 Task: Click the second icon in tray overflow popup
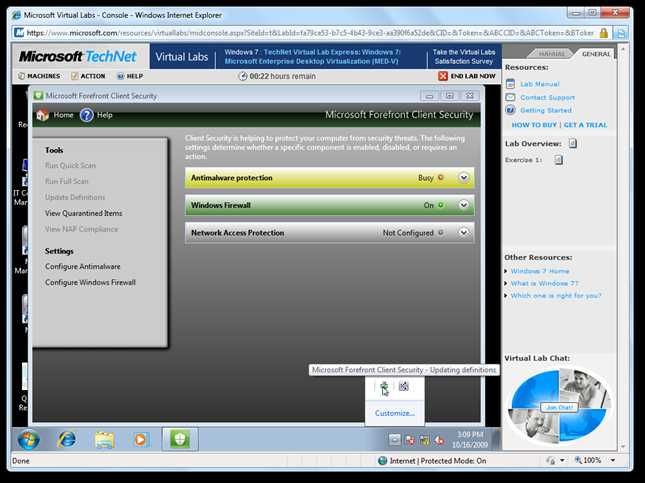tap(404, 386)
